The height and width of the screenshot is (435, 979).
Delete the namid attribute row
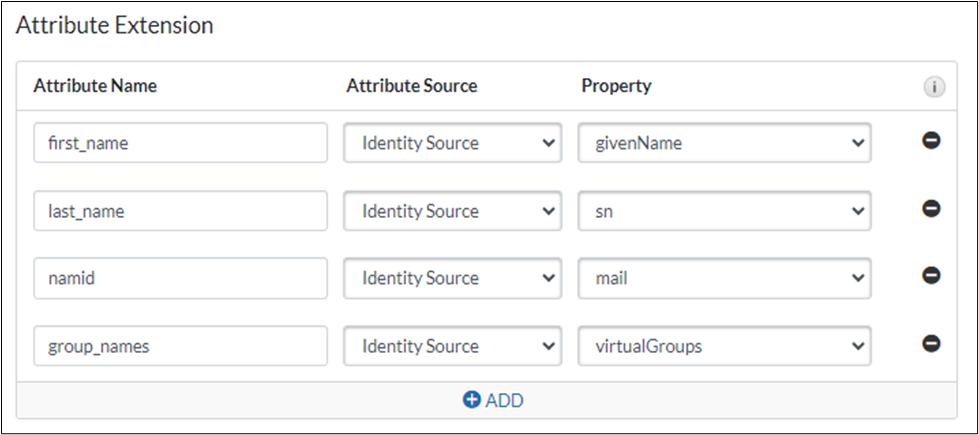point(930,277)
